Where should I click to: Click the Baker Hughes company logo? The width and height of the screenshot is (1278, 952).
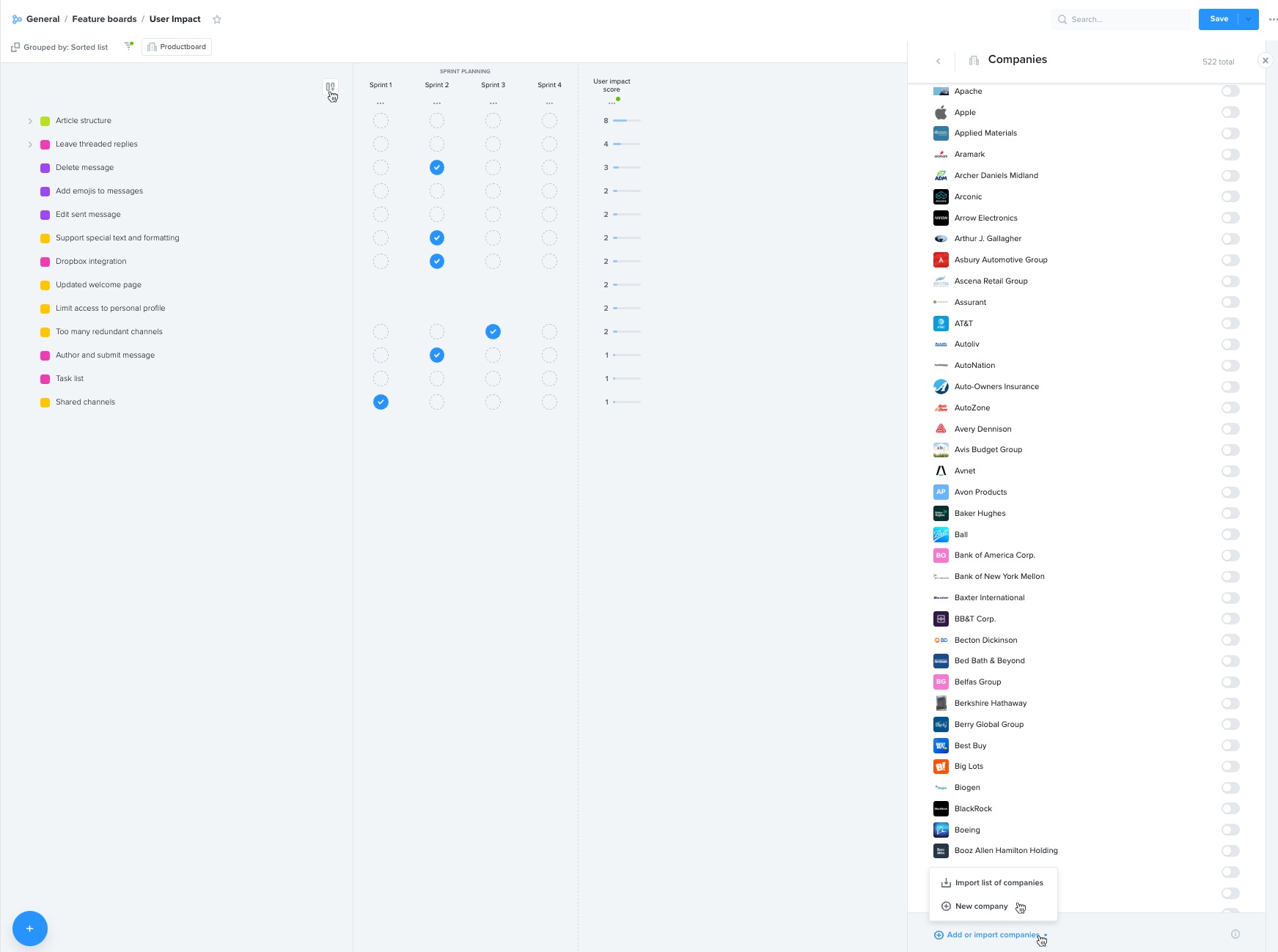(x=941, y=513)
